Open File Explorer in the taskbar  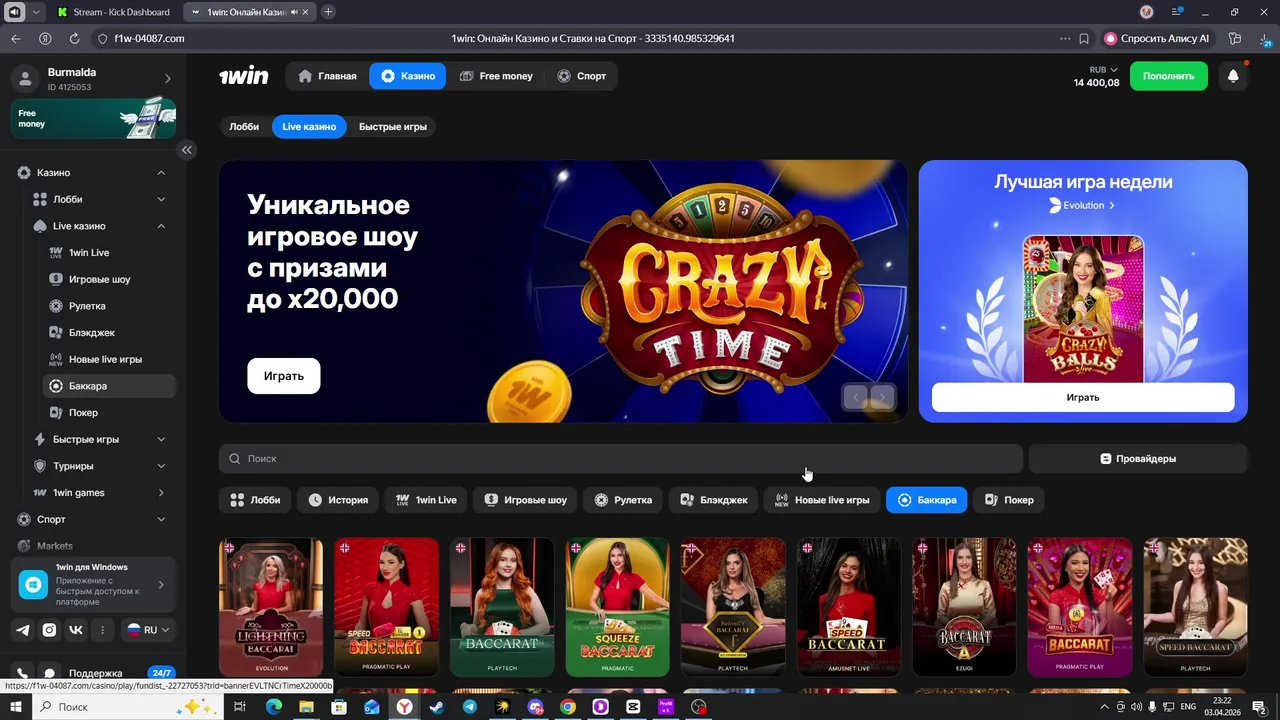[x=306, y=707]
